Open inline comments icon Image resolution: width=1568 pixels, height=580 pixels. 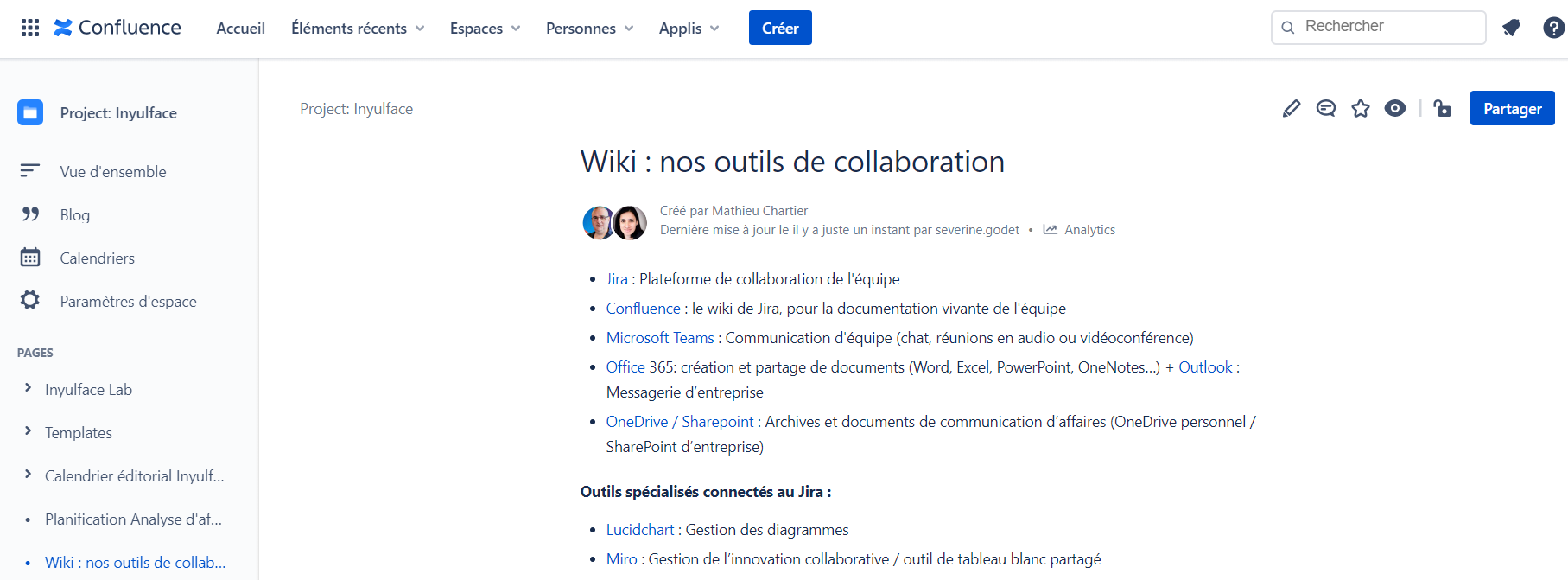tap(1326, 108)
